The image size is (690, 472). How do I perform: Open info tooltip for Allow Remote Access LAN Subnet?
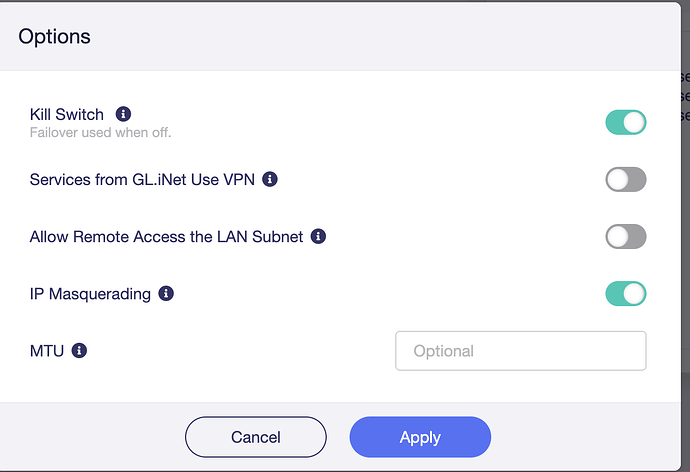tap(319, 237)
